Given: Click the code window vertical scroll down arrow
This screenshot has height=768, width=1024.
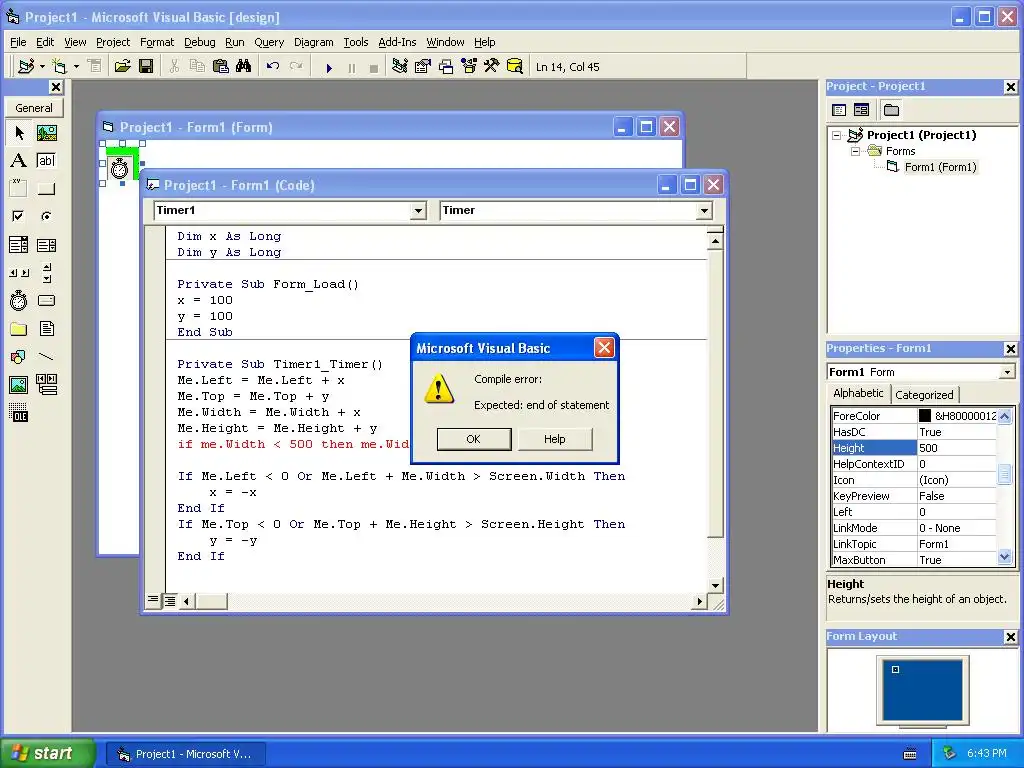Looking at the screenshot, I should (715, 585).
